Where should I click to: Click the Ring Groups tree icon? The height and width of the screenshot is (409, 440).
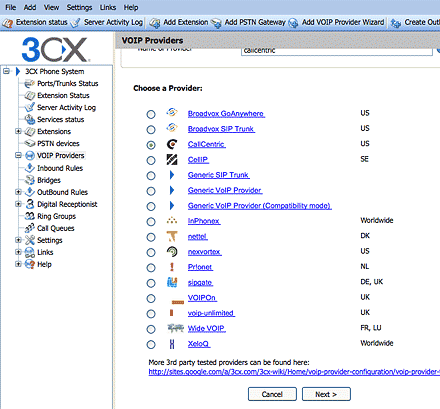30,216
